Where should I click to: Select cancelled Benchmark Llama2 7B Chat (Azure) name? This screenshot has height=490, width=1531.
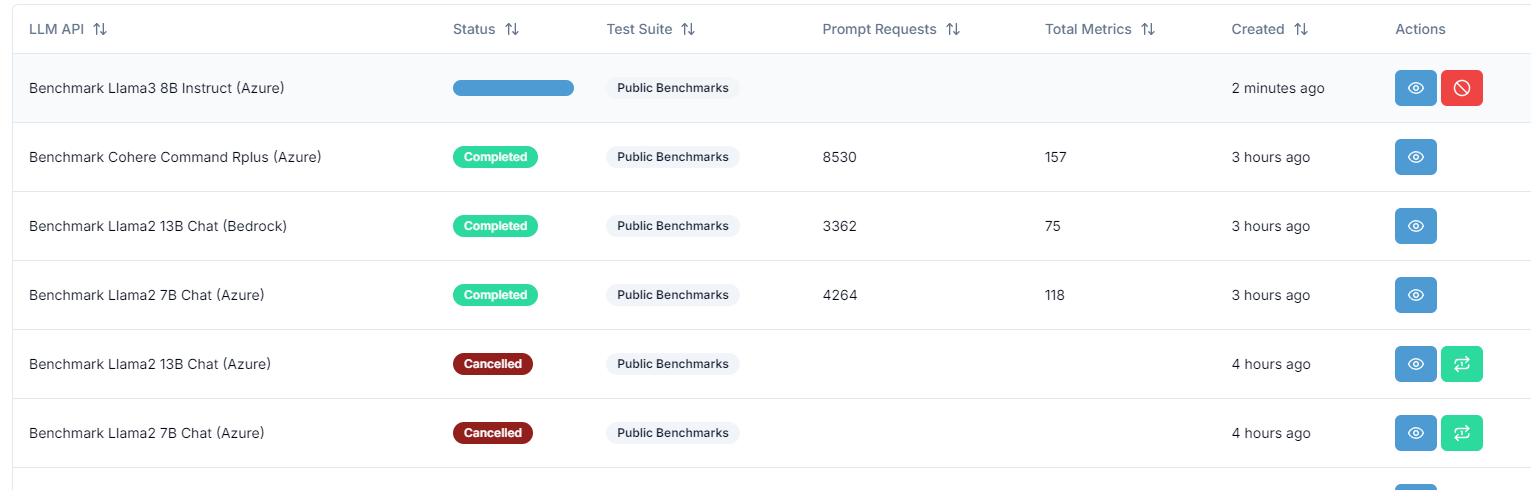[x=147, y=433]
